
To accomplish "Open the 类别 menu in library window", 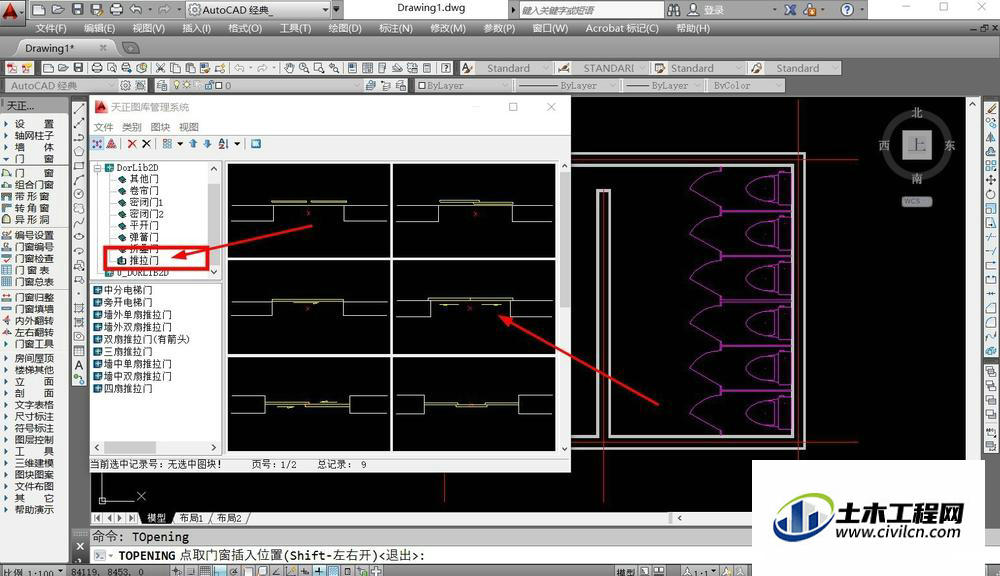I will [131, 127].
